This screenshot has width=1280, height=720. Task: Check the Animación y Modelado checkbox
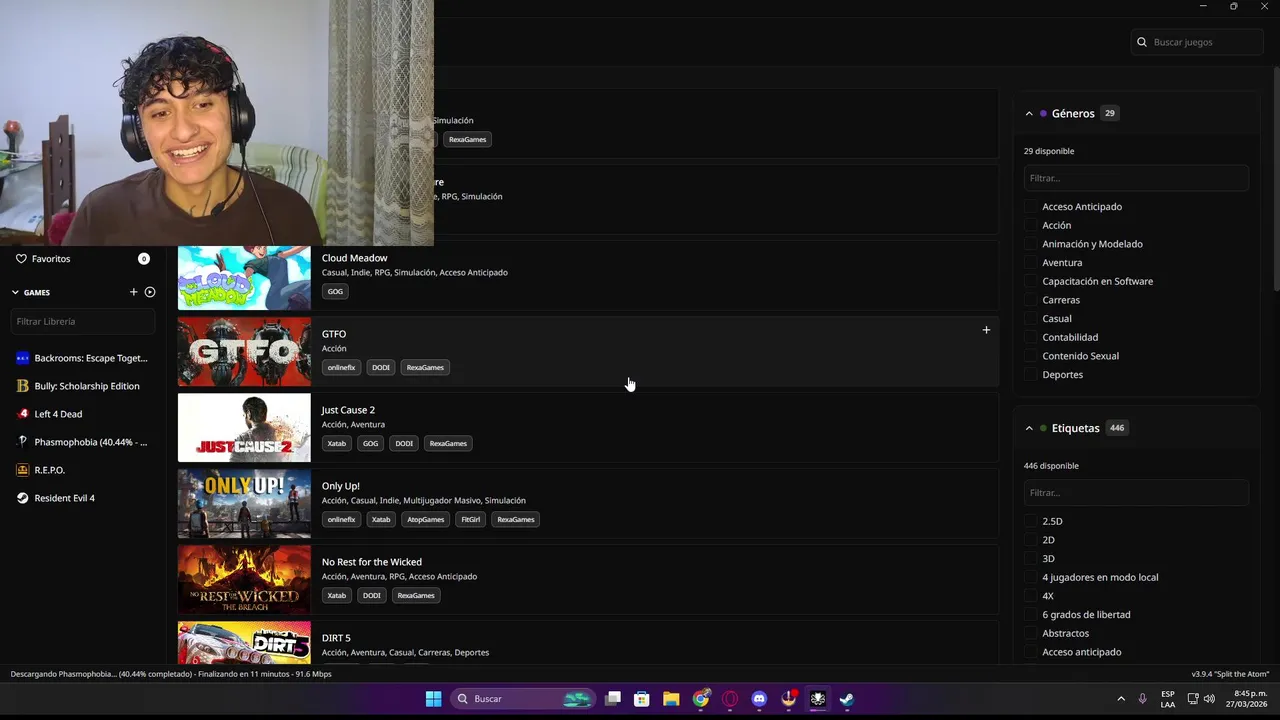[x=1031, y=244]
